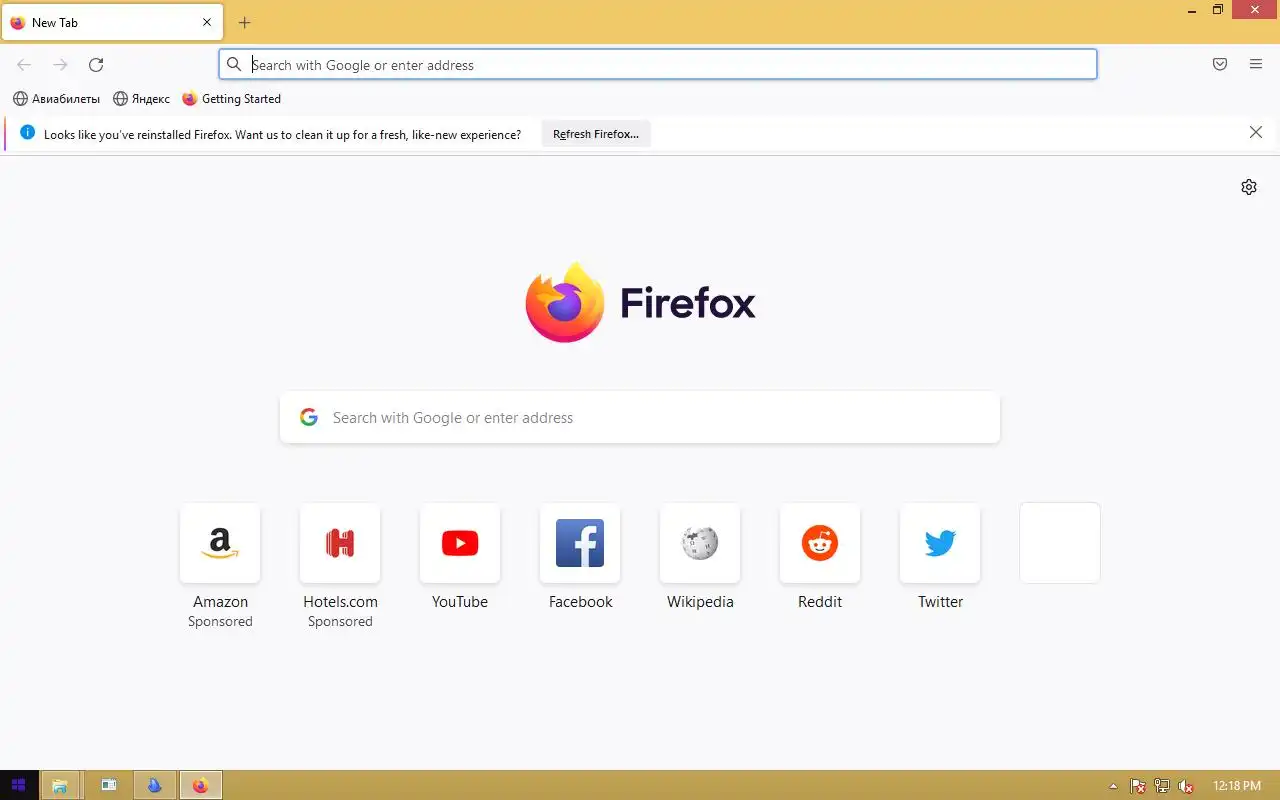The width and height of the screenshot is (1280, 800).
Task: Focus the address bar search field
Action: click(658, 65)
